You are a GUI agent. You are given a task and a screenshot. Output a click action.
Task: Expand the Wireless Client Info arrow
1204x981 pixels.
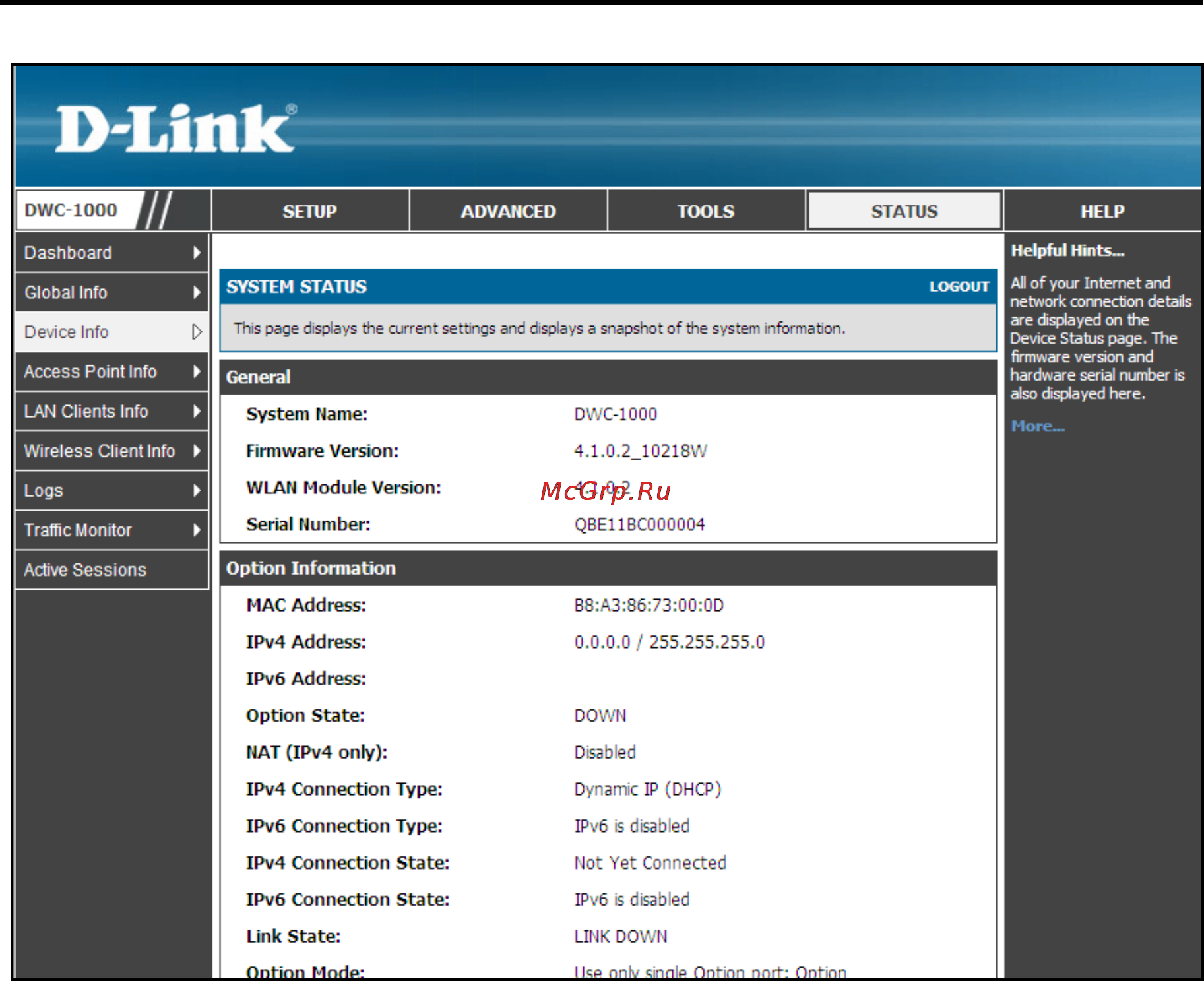point(197,451)
